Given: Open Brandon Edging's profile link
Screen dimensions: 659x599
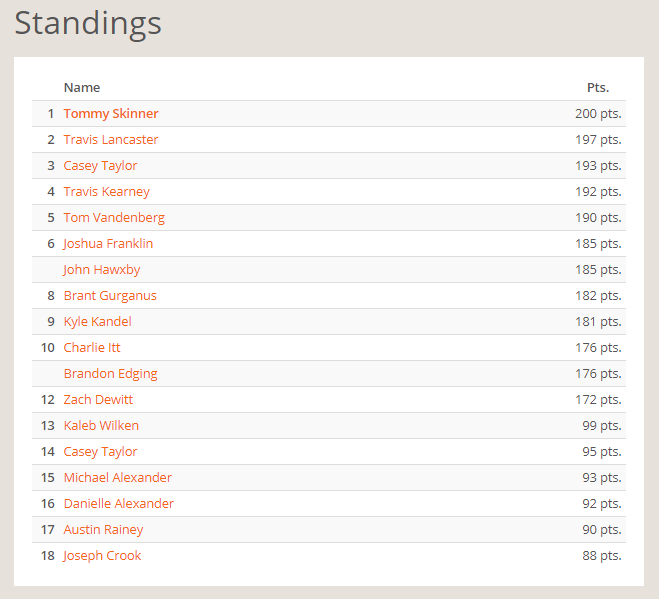Looking at the screenshot, I should point(110,374).
